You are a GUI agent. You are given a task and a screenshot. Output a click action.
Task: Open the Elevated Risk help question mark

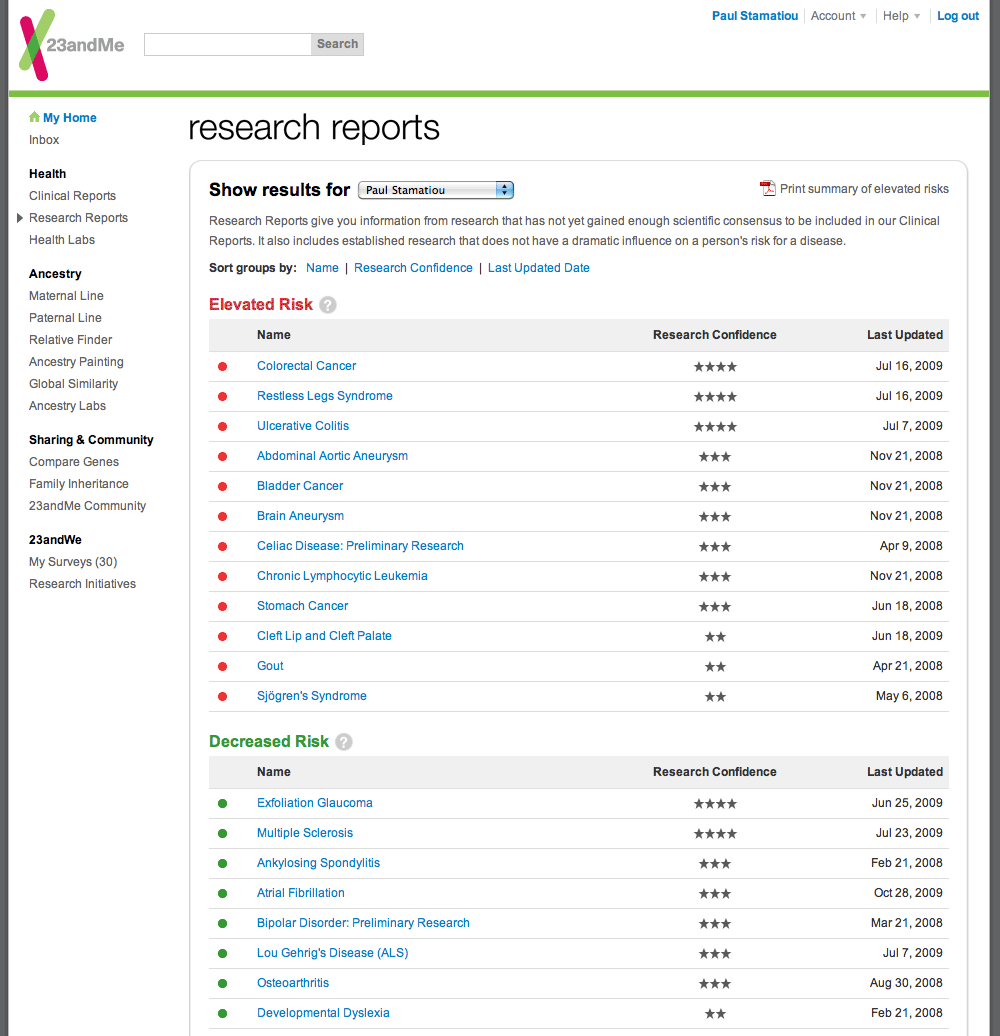coord(328,305)
